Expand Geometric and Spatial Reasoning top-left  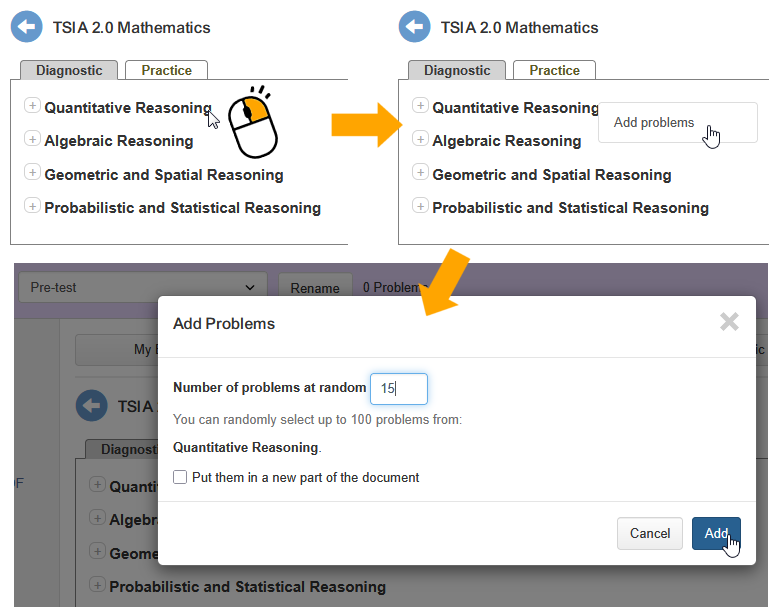[x=32, y=174]
